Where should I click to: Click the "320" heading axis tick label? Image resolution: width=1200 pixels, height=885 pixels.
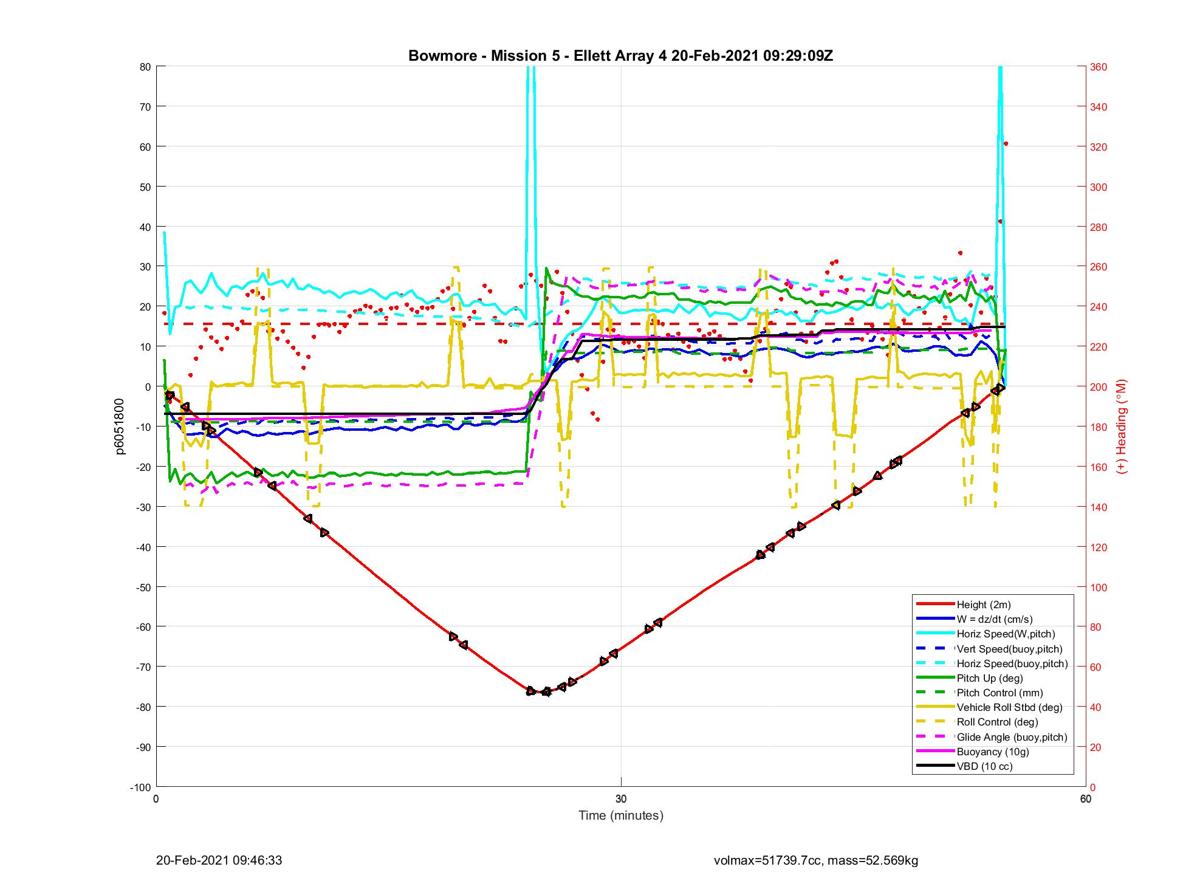pos(1100,147)
